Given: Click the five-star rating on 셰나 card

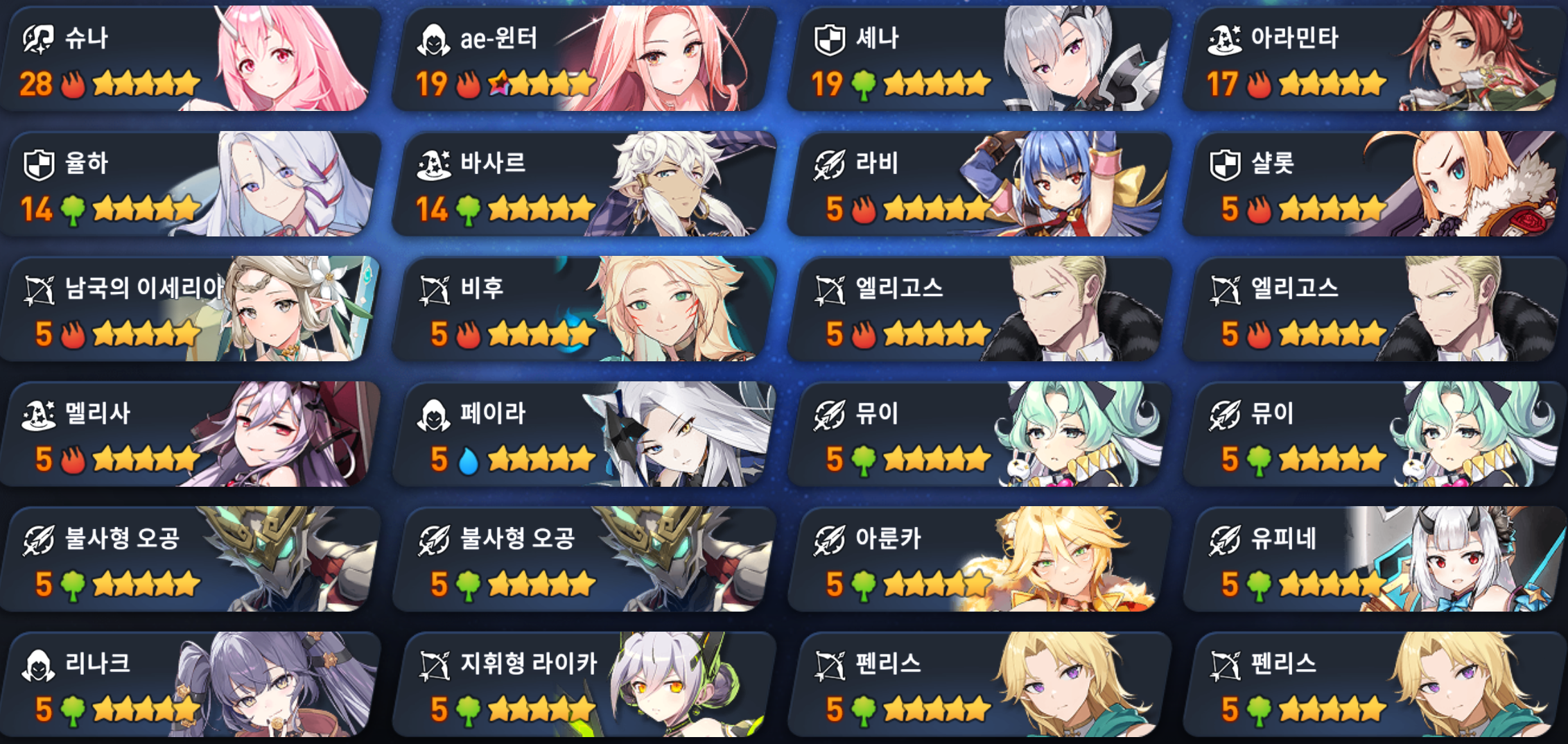Looking at the screenshot, I should point(937,84).
